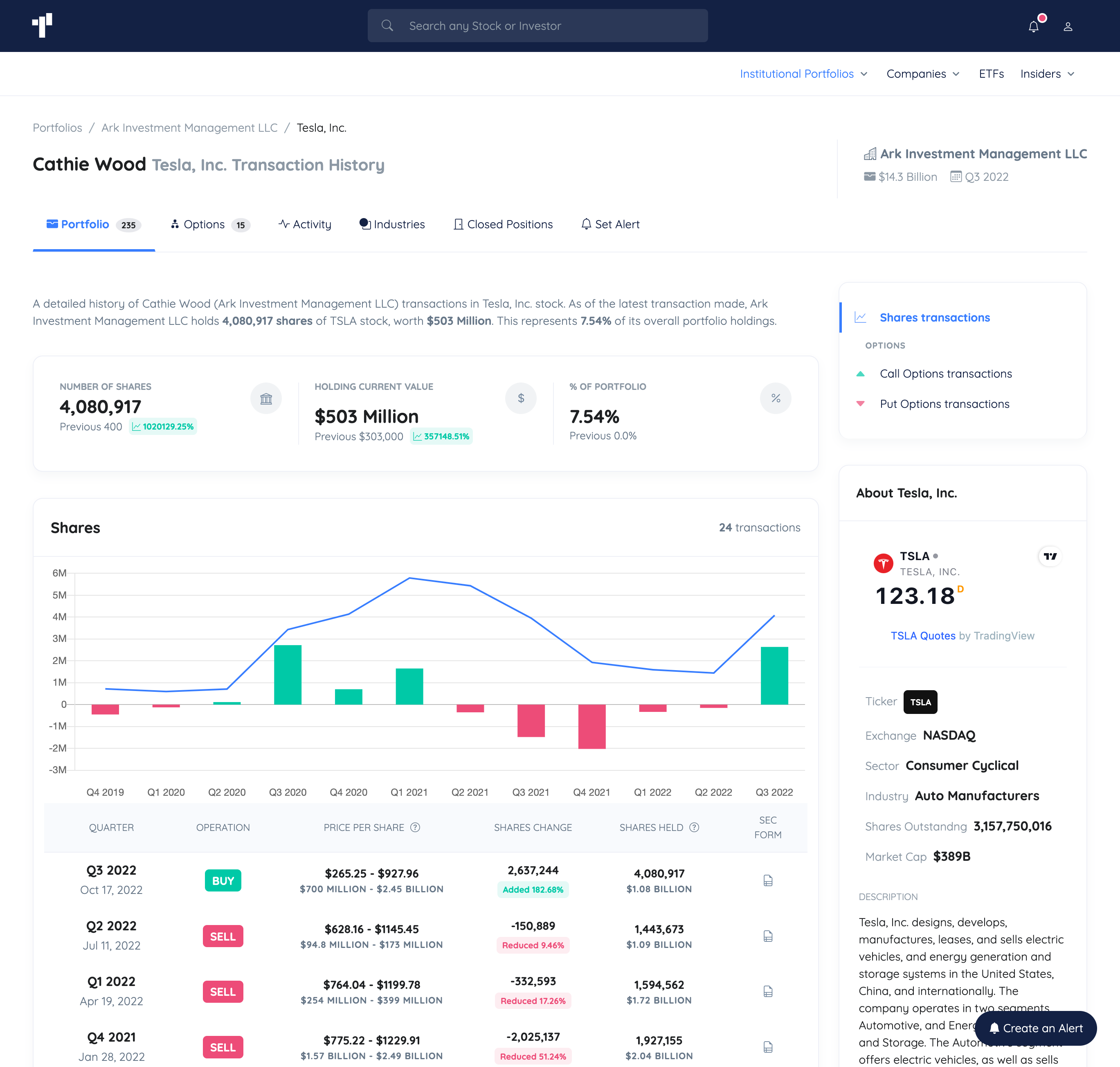Screen dimensions: 1120x1067
Task: Click the BUY badge for Q3 2022
Action: (x=223, y=881)
